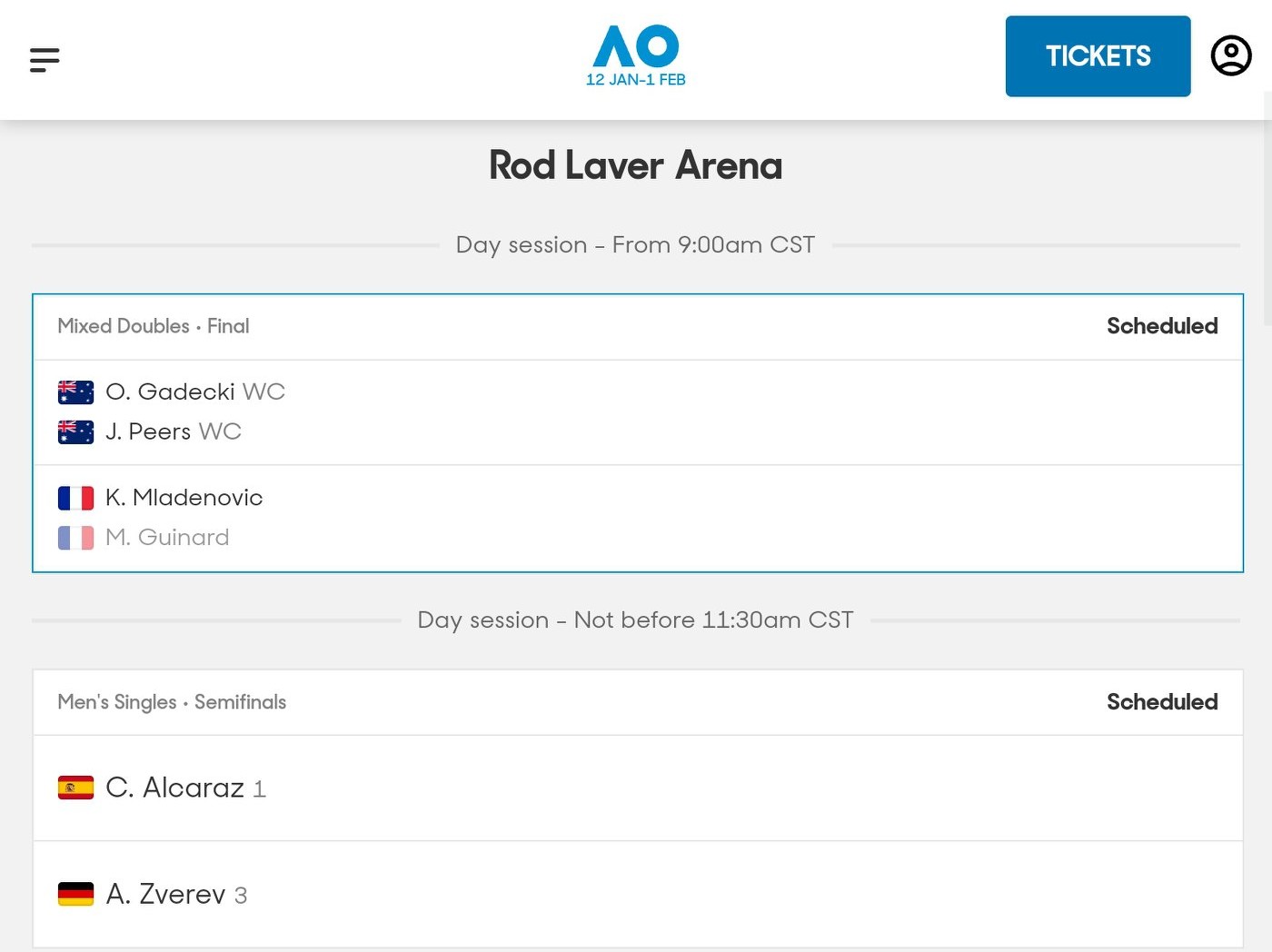This screenshot has height=952, width=1272.
Task: Click German flag beside A. Zverev
Action: point(75,895)
